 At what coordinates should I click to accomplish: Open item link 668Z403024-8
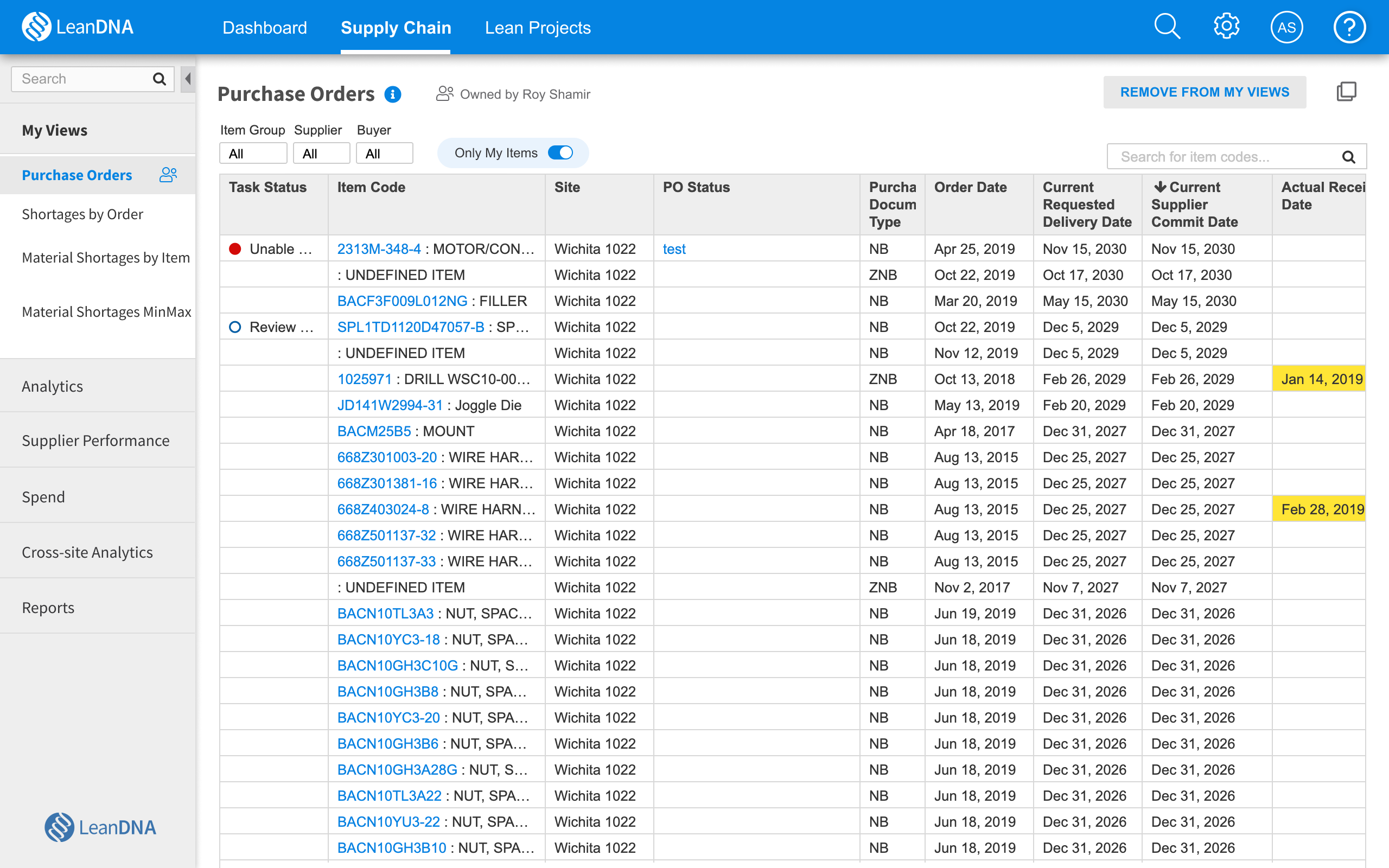[383, 509]
